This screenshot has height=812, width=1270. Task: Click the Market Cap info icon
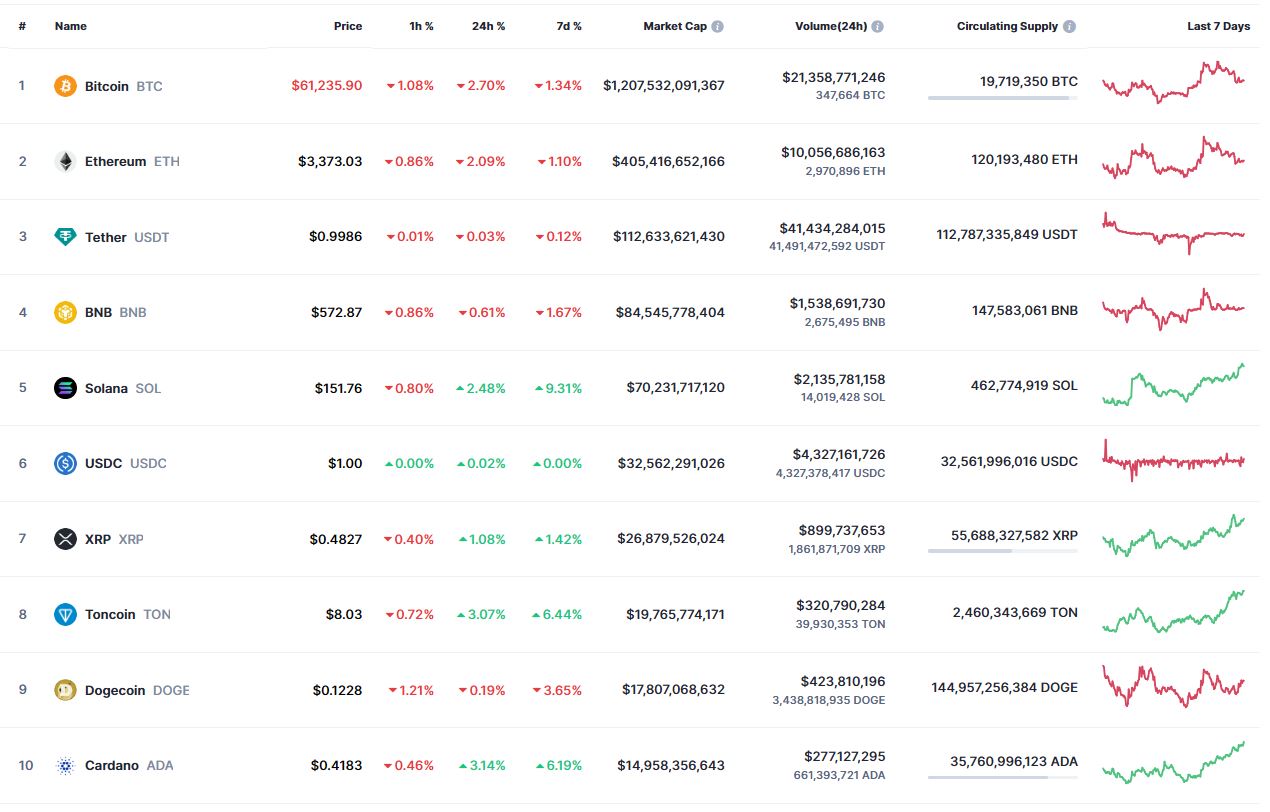coord(718,27)
